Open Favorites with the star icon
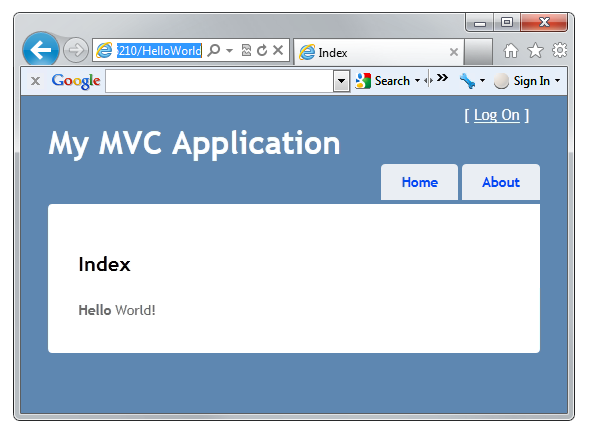This screenshot has width=592, height=440. coord(535,50)
